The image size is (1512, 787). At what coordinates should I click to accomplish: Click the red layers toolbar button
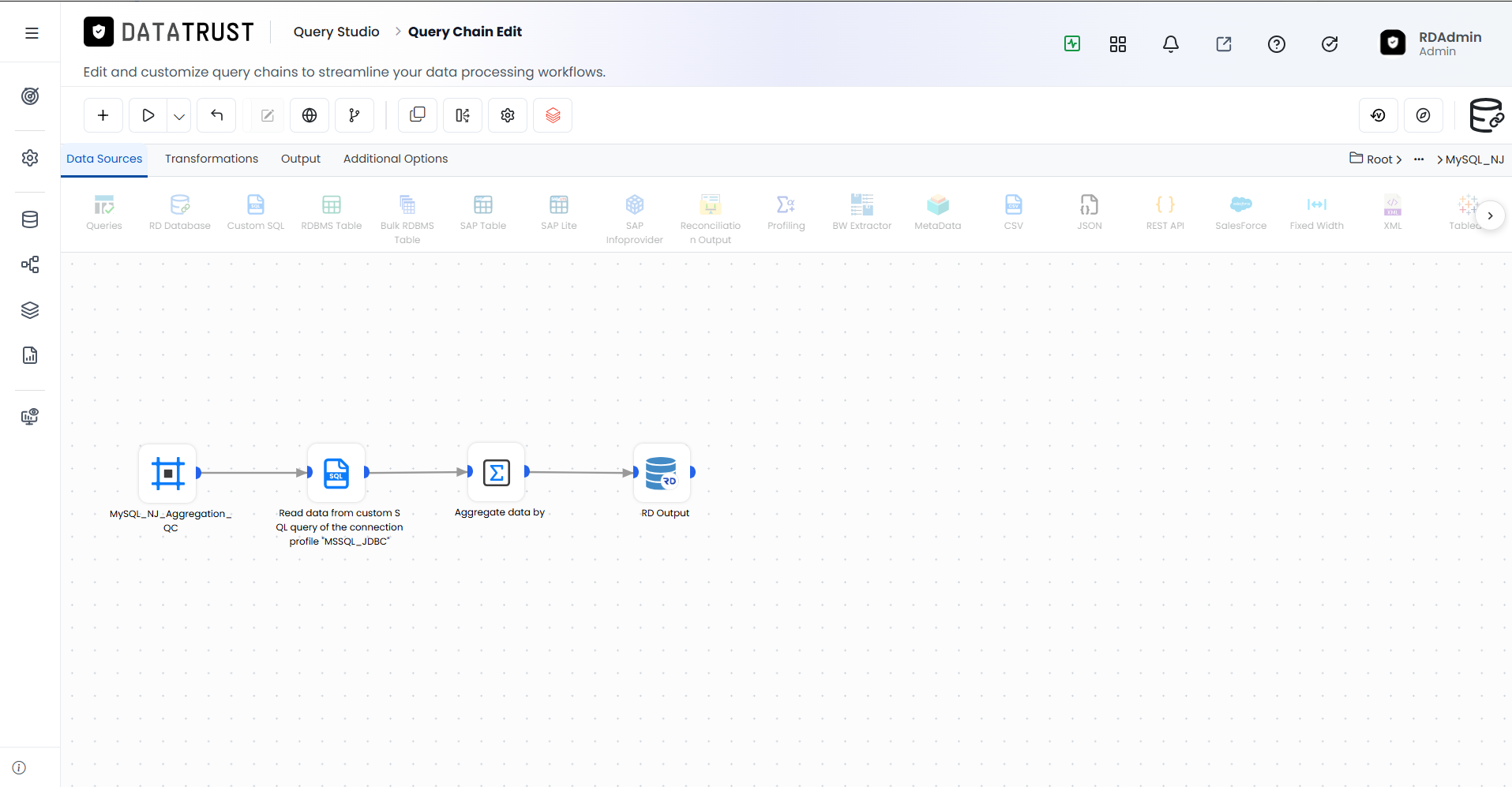point(553,115)
